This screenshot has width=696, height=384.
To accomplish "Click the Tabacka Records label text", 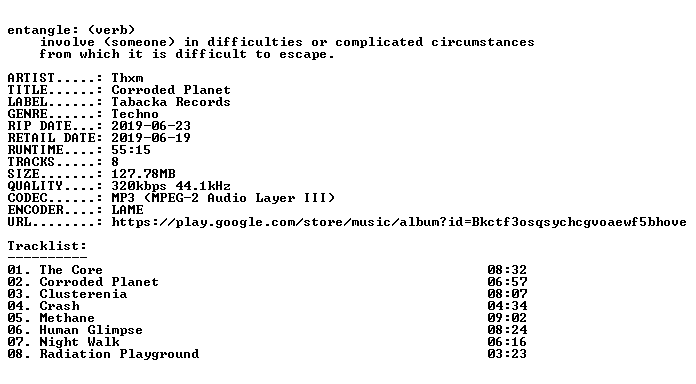I will [x=171, y=102].
